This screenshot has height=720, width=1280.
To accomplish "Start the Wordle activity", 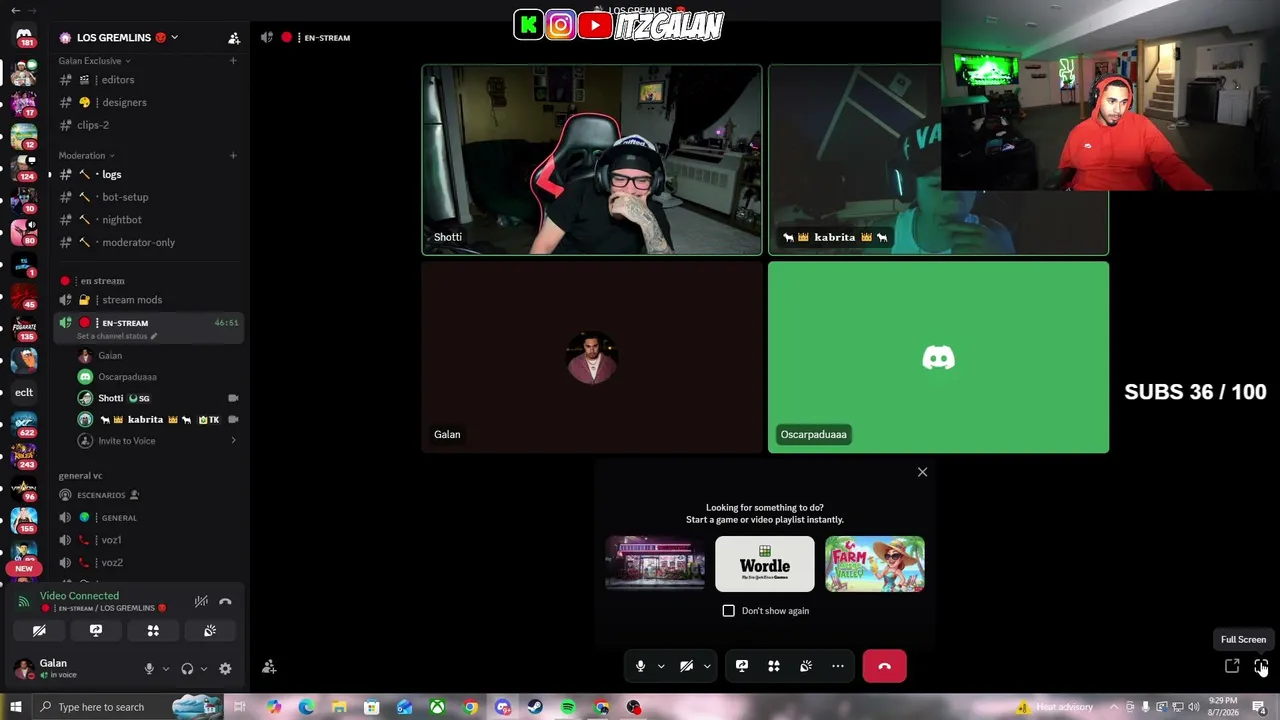I will (765, 564).
